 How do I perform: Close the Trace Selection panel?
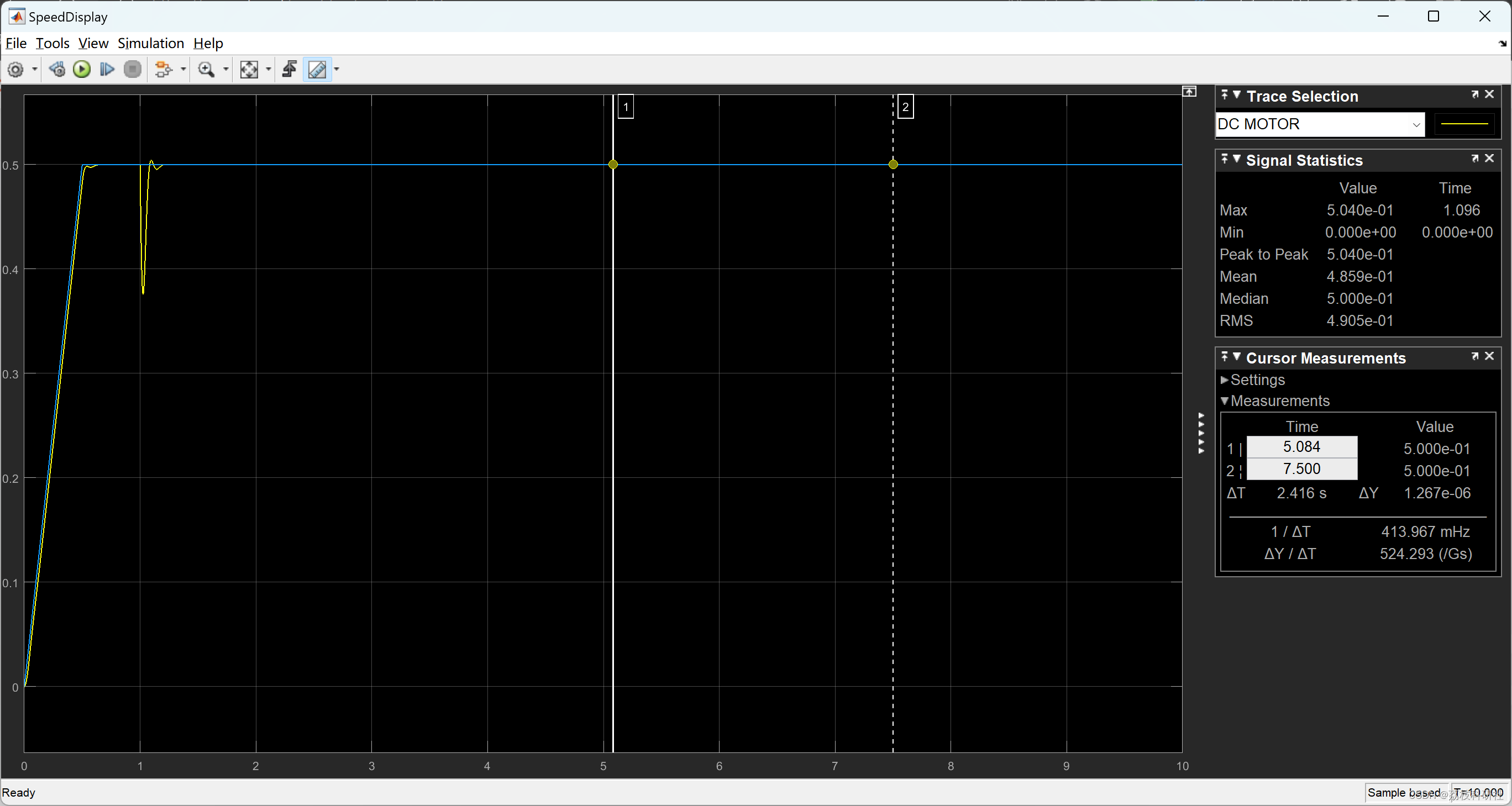pyautogui.click(x=1491, y=94)
